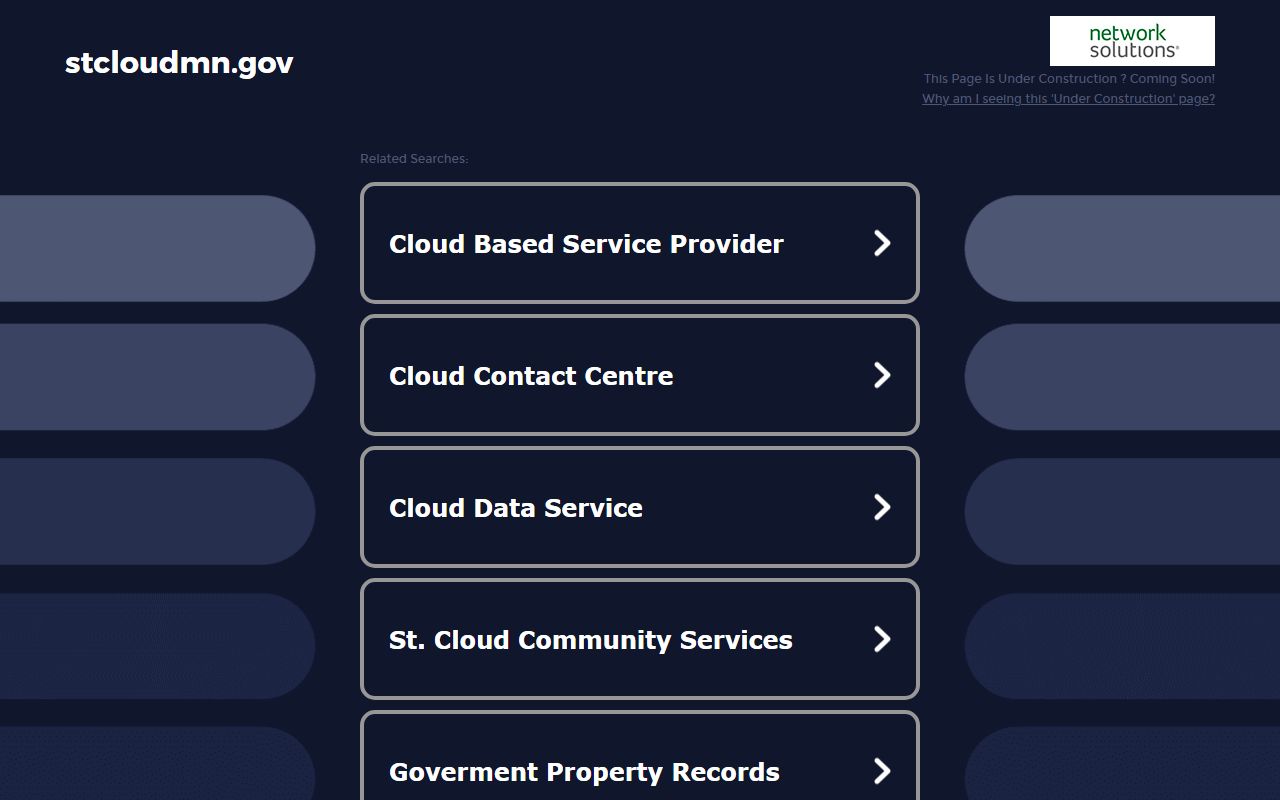Click the stcloudmn.gov site title
The image size is (1280, 800).
pos(179,63)
